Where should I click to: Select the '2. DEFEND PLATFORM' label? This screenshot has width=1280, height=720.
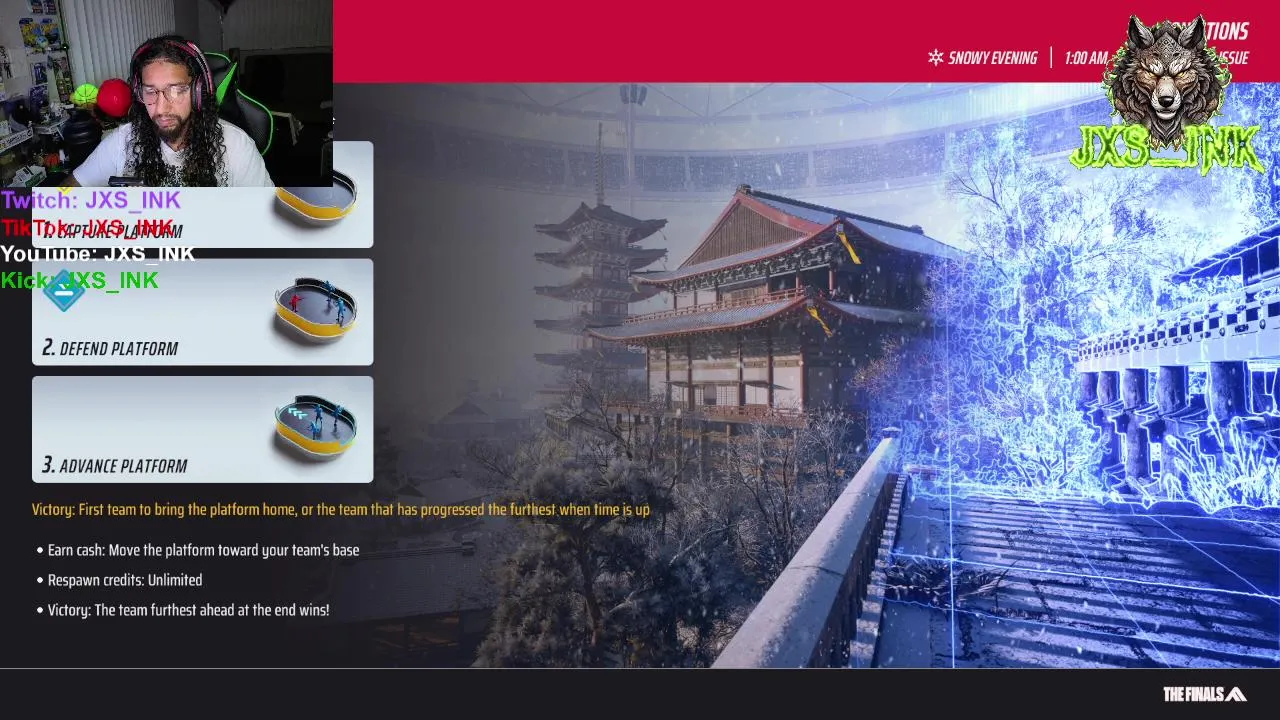coord(110,348)
